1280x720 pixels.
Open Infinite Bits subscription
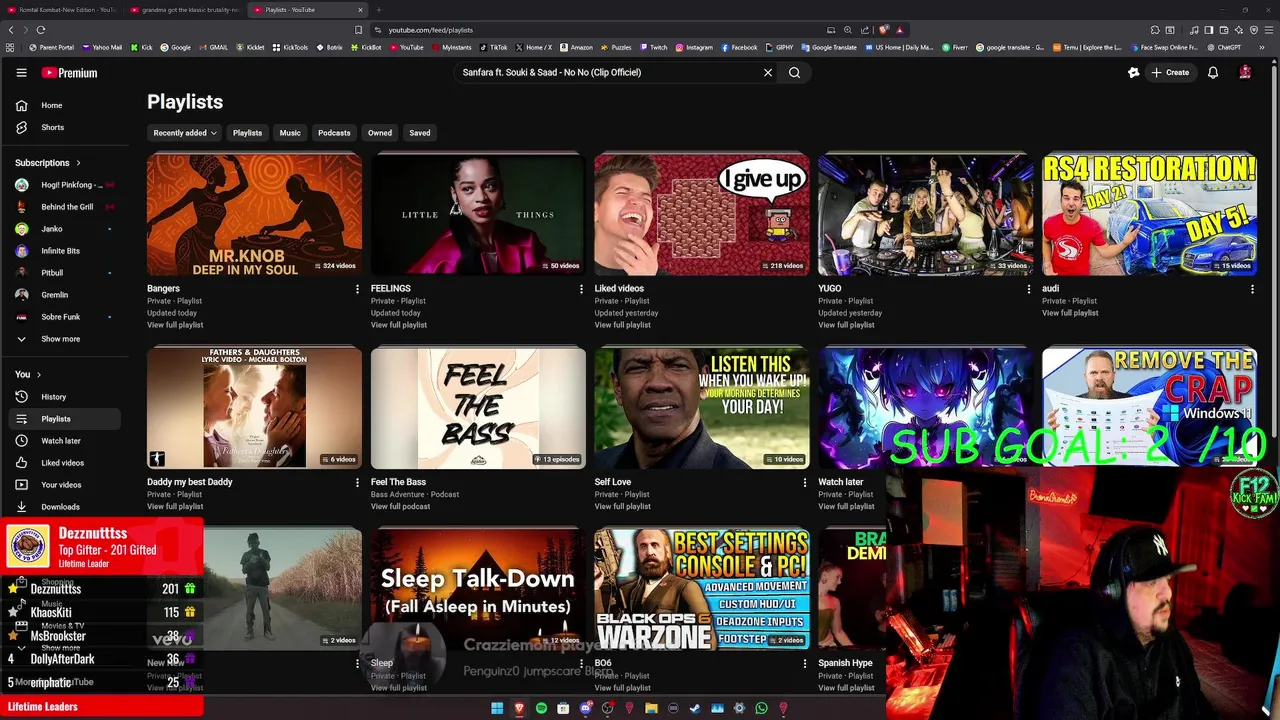tap(65, 251)
